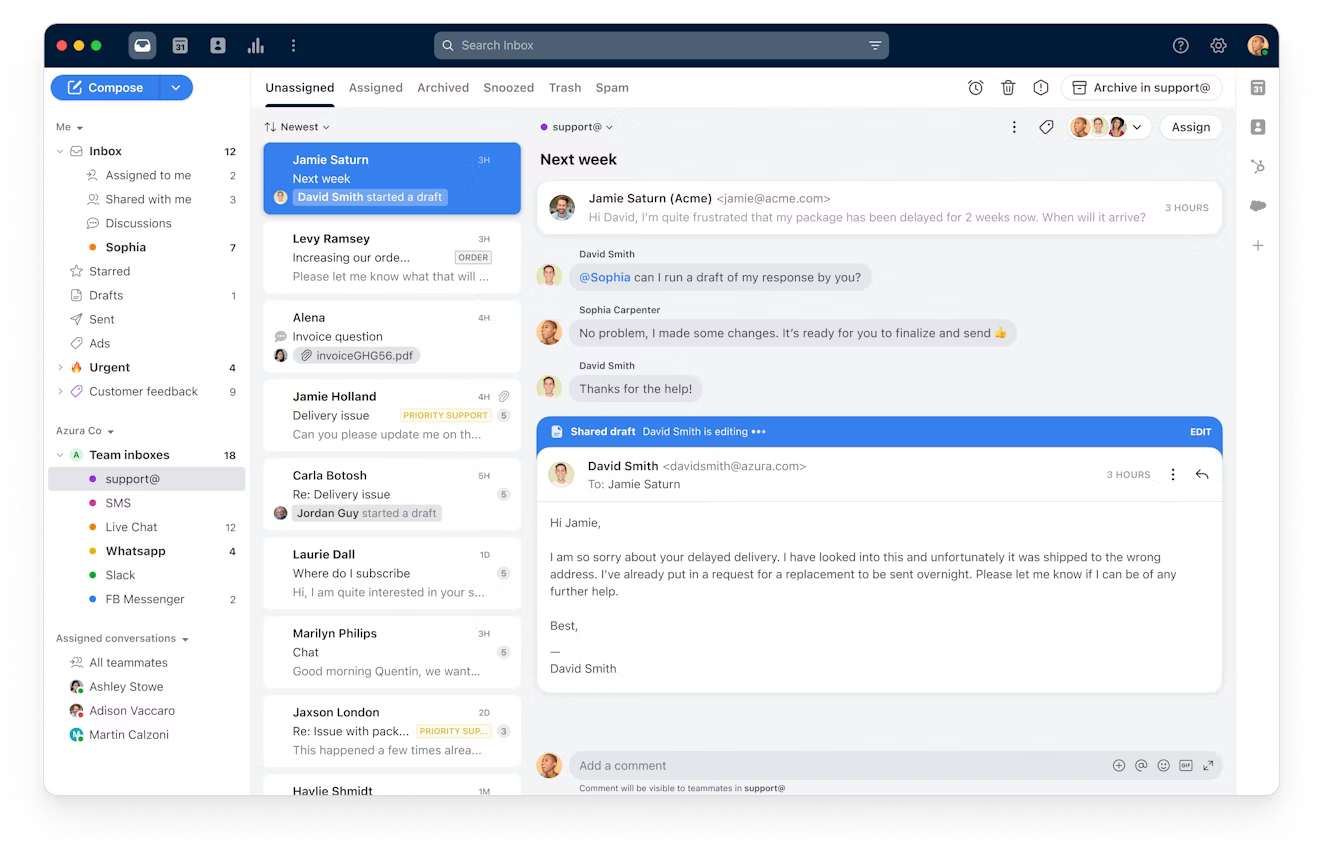Click the reply arrow on draft
Image resolution: width=1322 pixels, height=859 pixels.
[1202, 475]
